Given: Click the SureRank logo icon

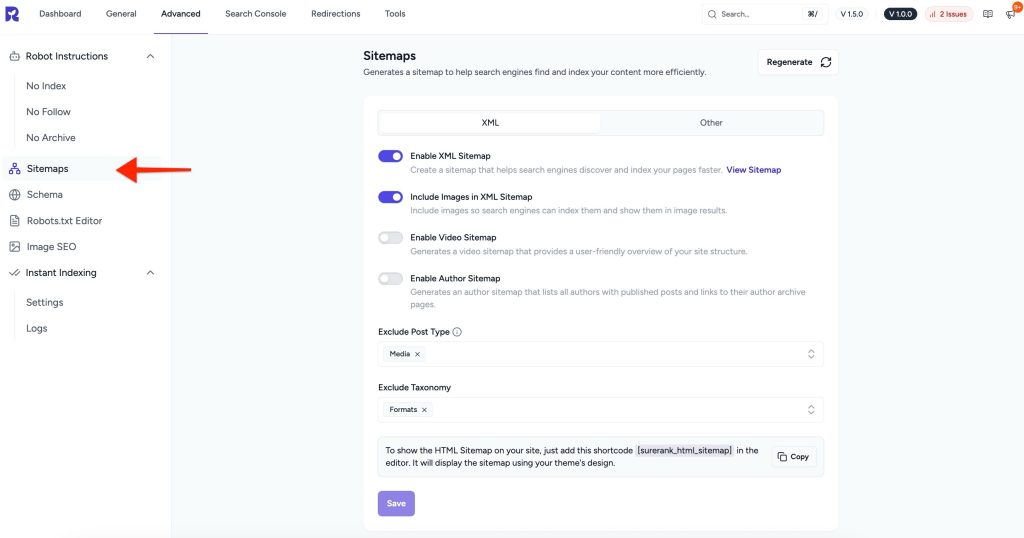Looking at the screenshot, I should pyautogui.click(x=12, y=14).
